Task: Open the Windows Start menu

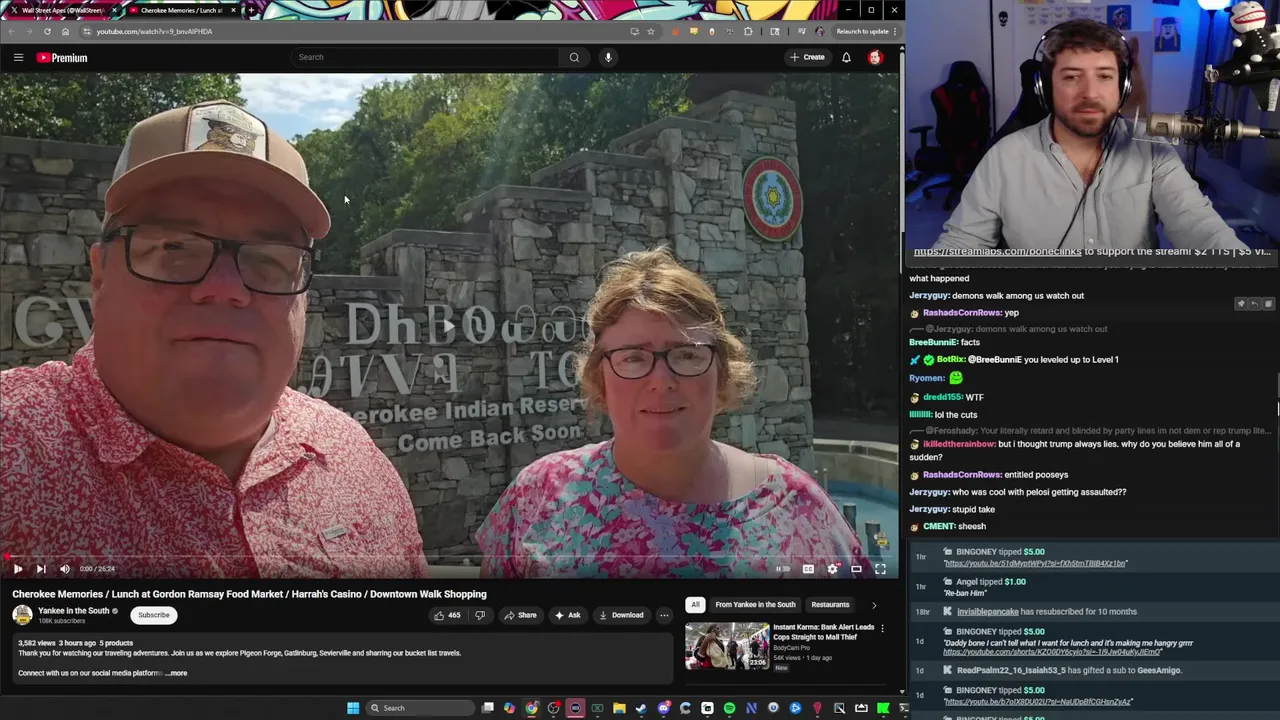Action: coord(353,708)
